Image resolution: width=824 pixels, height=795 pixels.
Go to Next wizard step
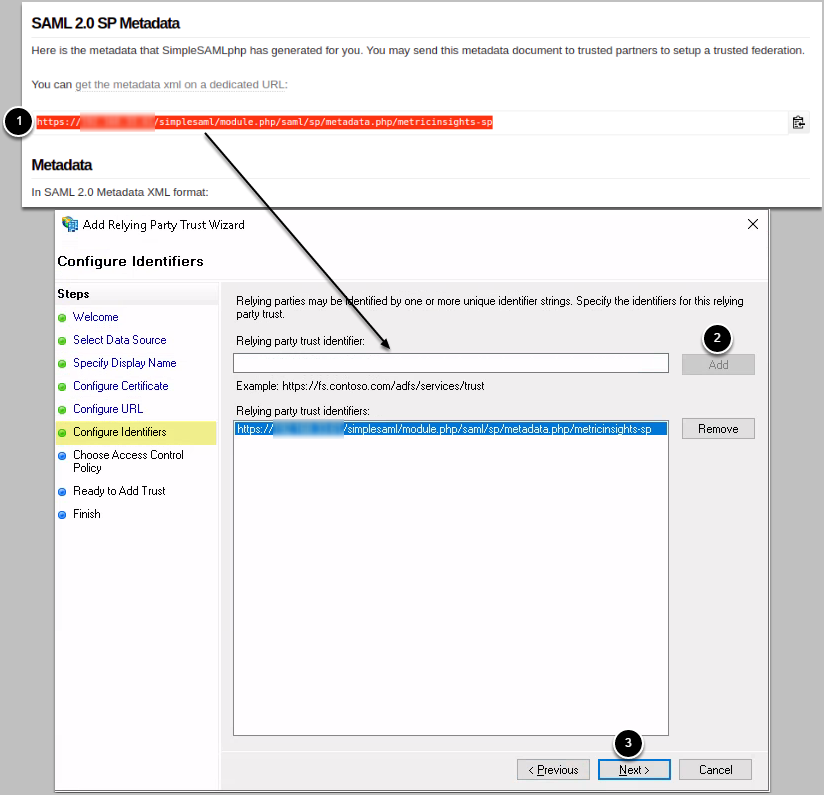[x=634, y=770]
